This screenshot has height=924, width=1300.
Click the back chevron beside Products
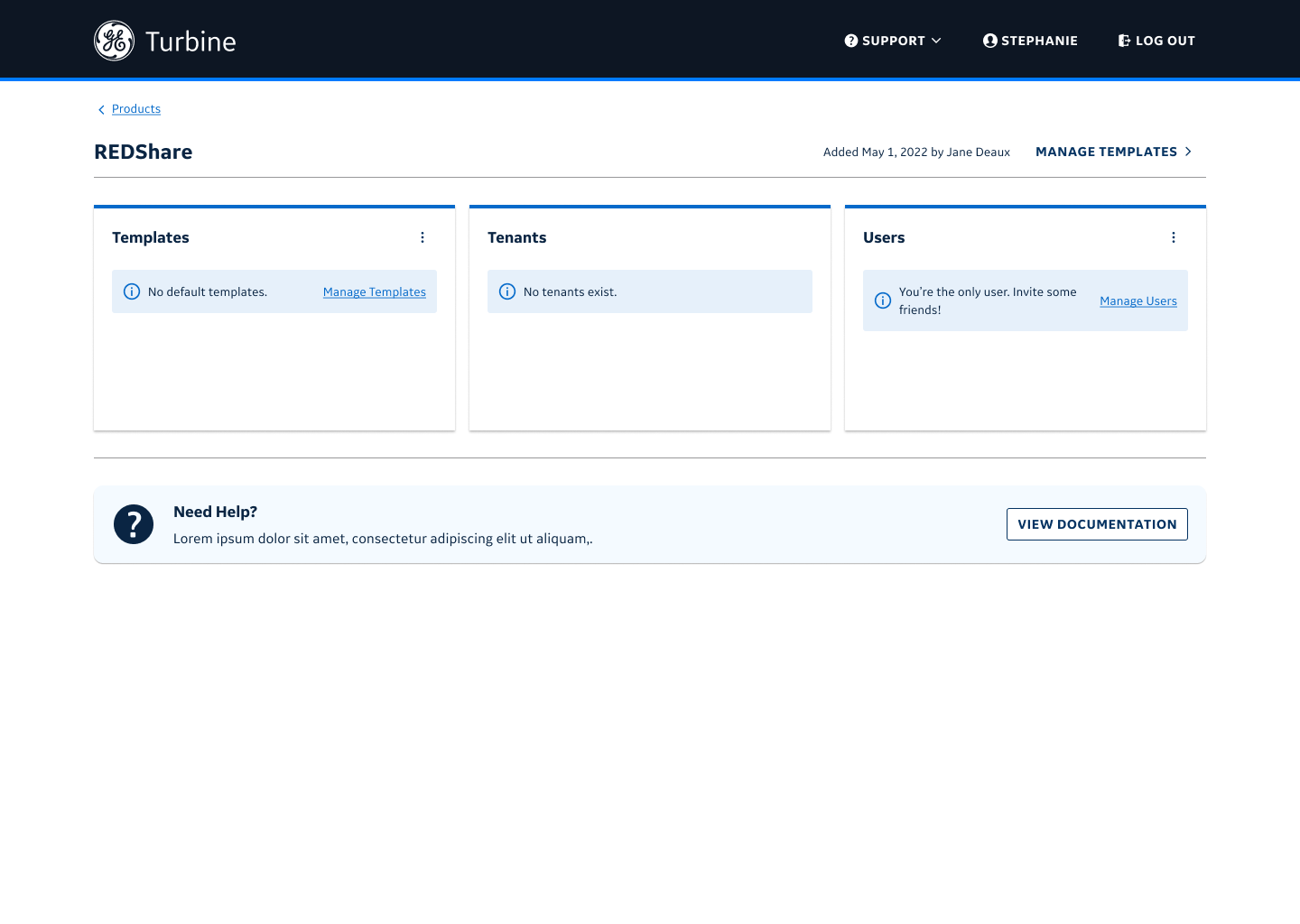(101, 109)
